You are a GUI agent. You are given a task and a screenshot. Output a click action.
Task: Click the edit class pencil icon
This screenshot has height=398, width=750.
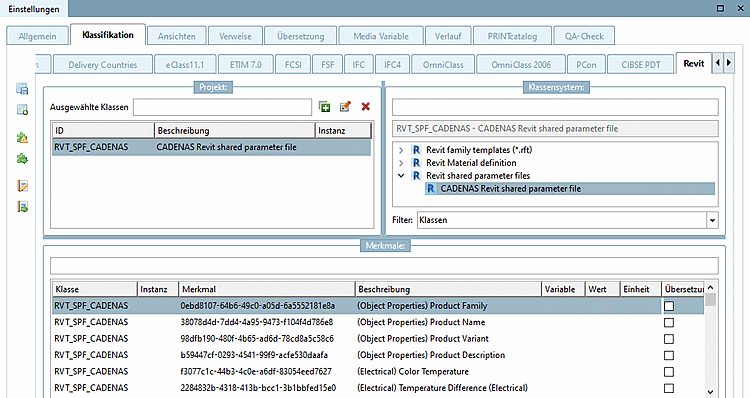pyautogui.click(x=345, y=107)
